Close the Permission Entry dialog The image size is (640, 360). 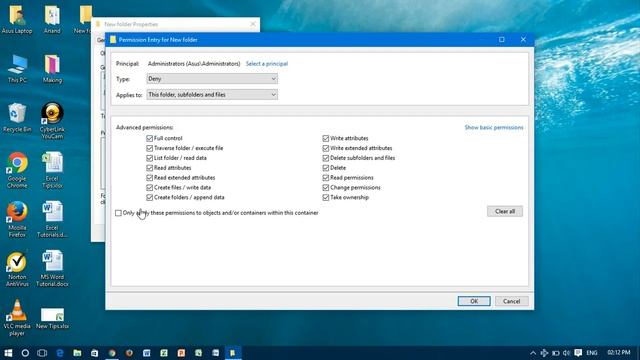click(x=523, y=40)
